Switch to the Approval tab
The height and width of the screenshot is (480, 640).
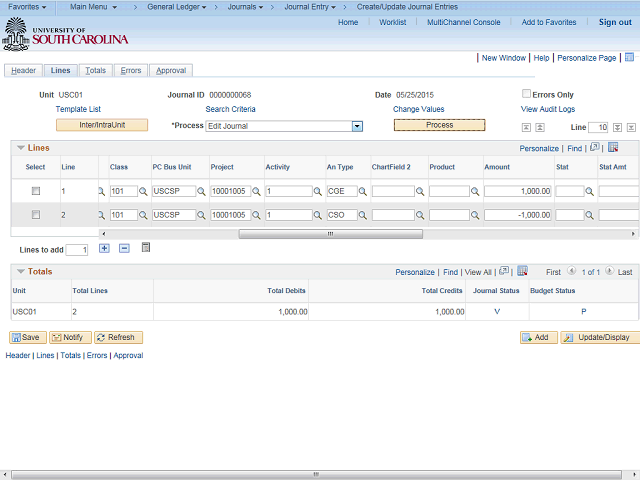click(171, 71)
